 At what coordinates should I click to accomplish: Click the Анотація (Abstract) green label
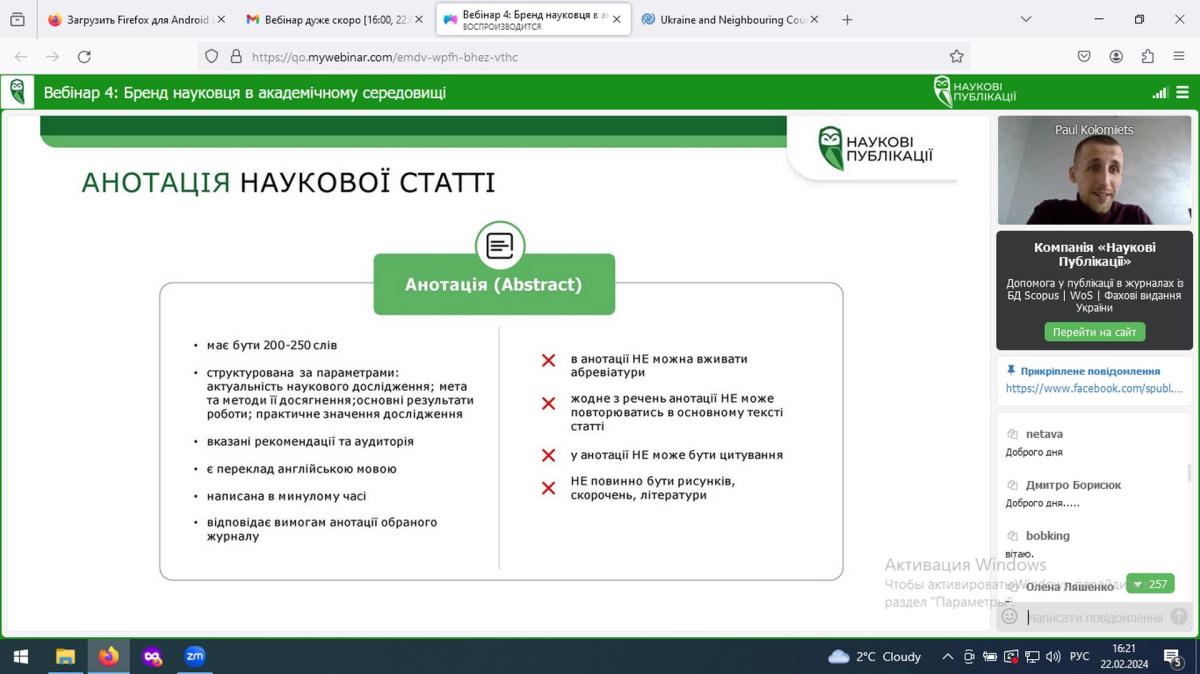(494, 284)
